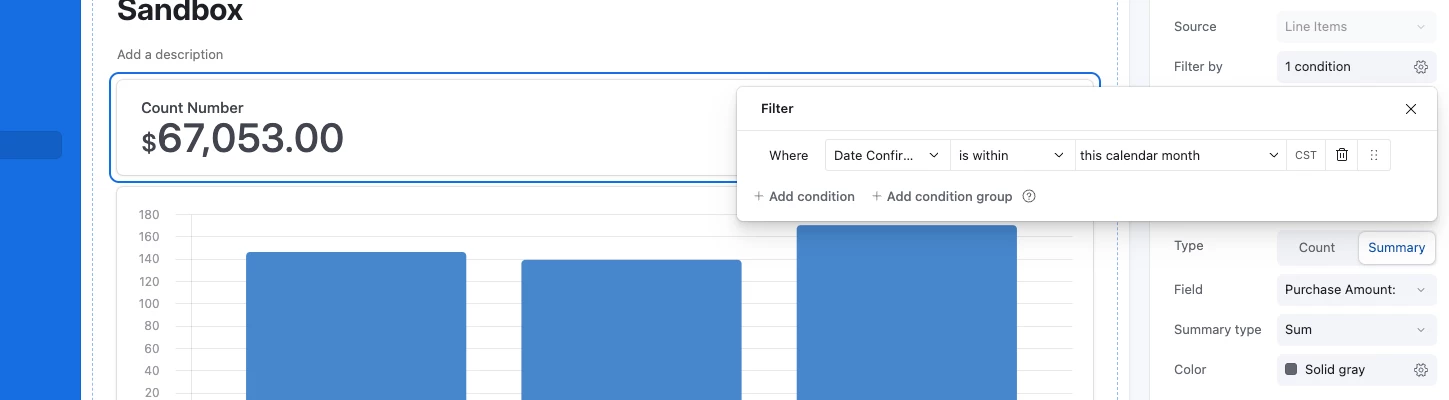The image size is (1449, 400).
Task: Switch Type toggle to Count
Action: (1317, 248)
